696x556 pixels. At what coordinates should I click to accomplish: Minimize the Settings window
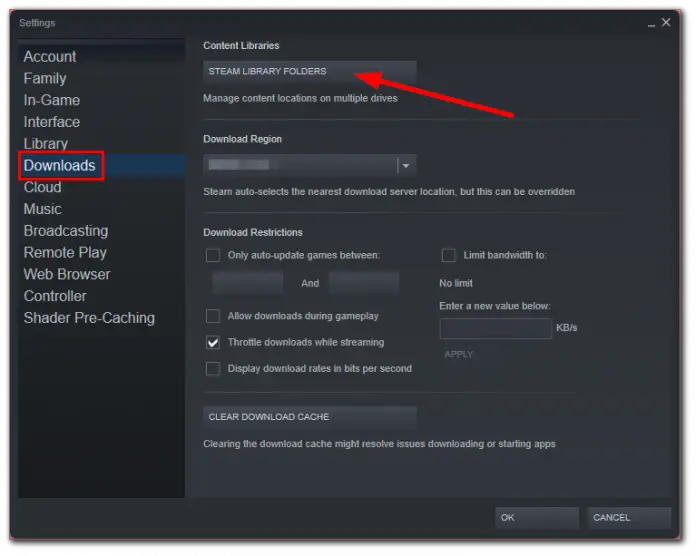651,24
